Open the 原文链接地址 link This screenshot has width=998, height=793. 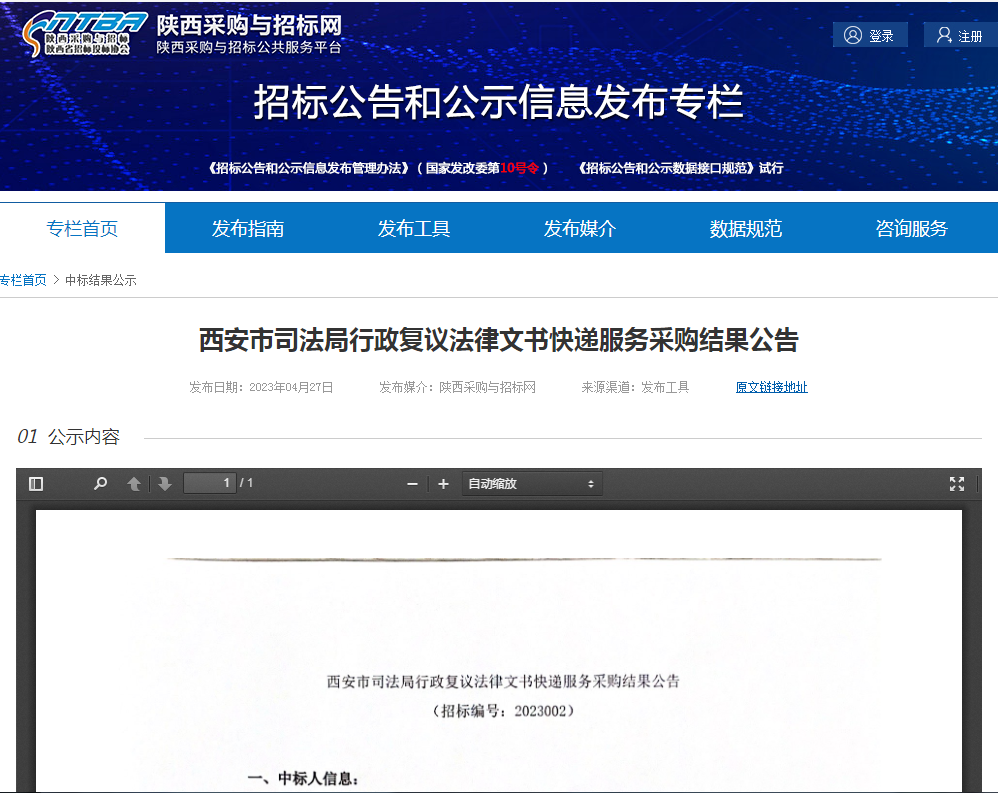pyautogui.click(x=771, y=388)
